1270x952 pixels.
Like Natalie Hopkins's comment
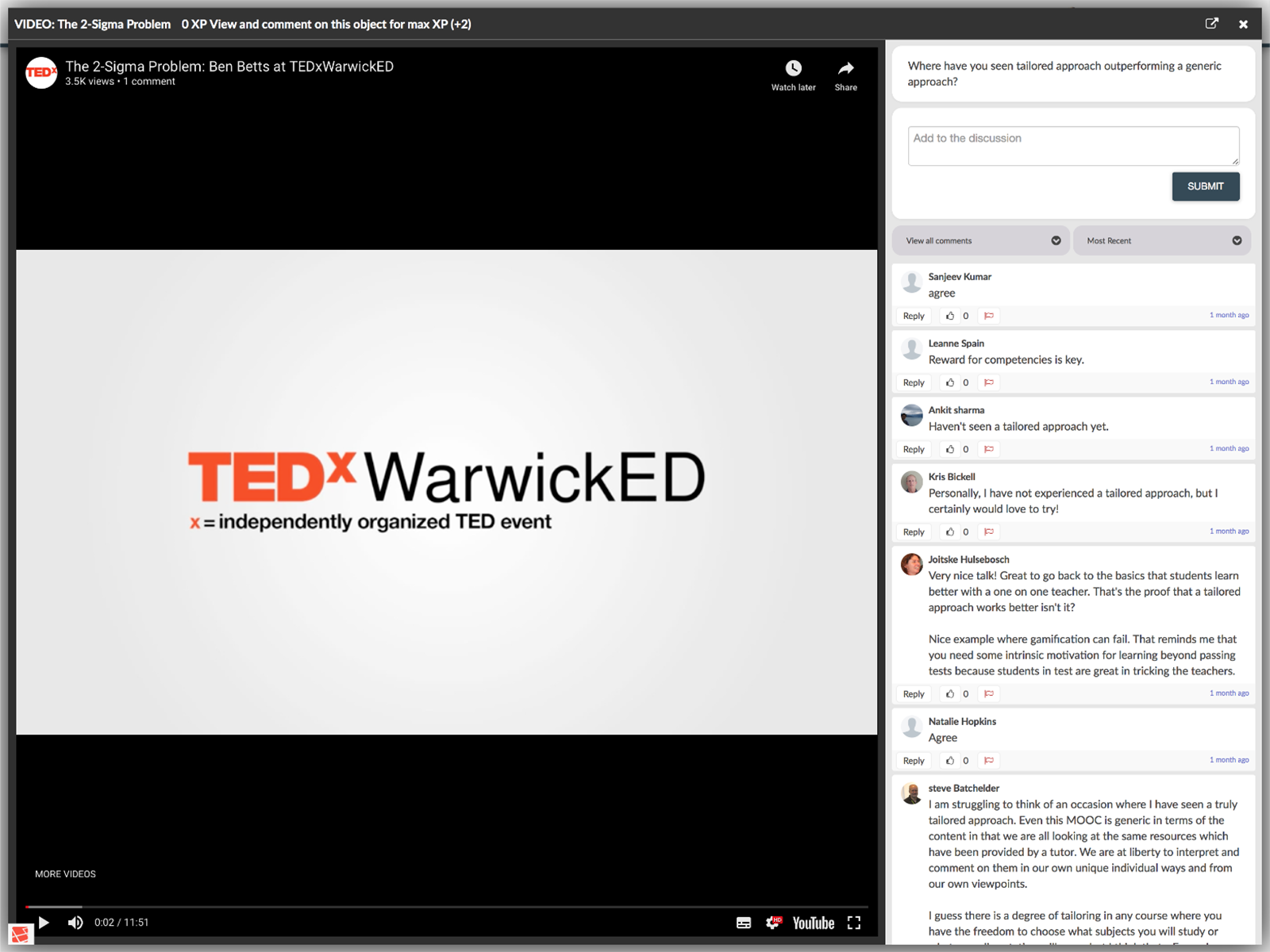click(x=950, y=760)
